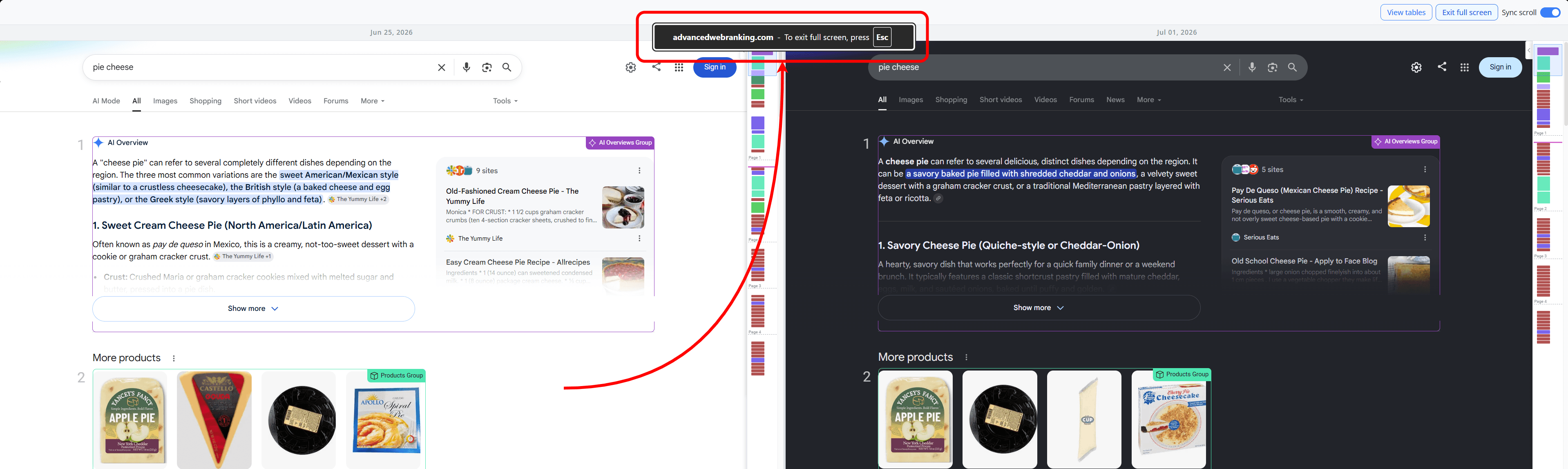Open Castello cheese wedge product thumbnail

(x=214, y=420)
